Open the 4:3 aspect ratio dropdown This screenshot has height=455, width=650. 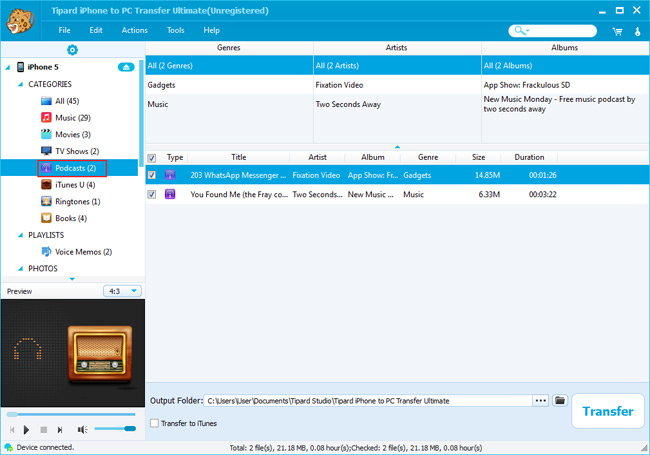point(122,291)
